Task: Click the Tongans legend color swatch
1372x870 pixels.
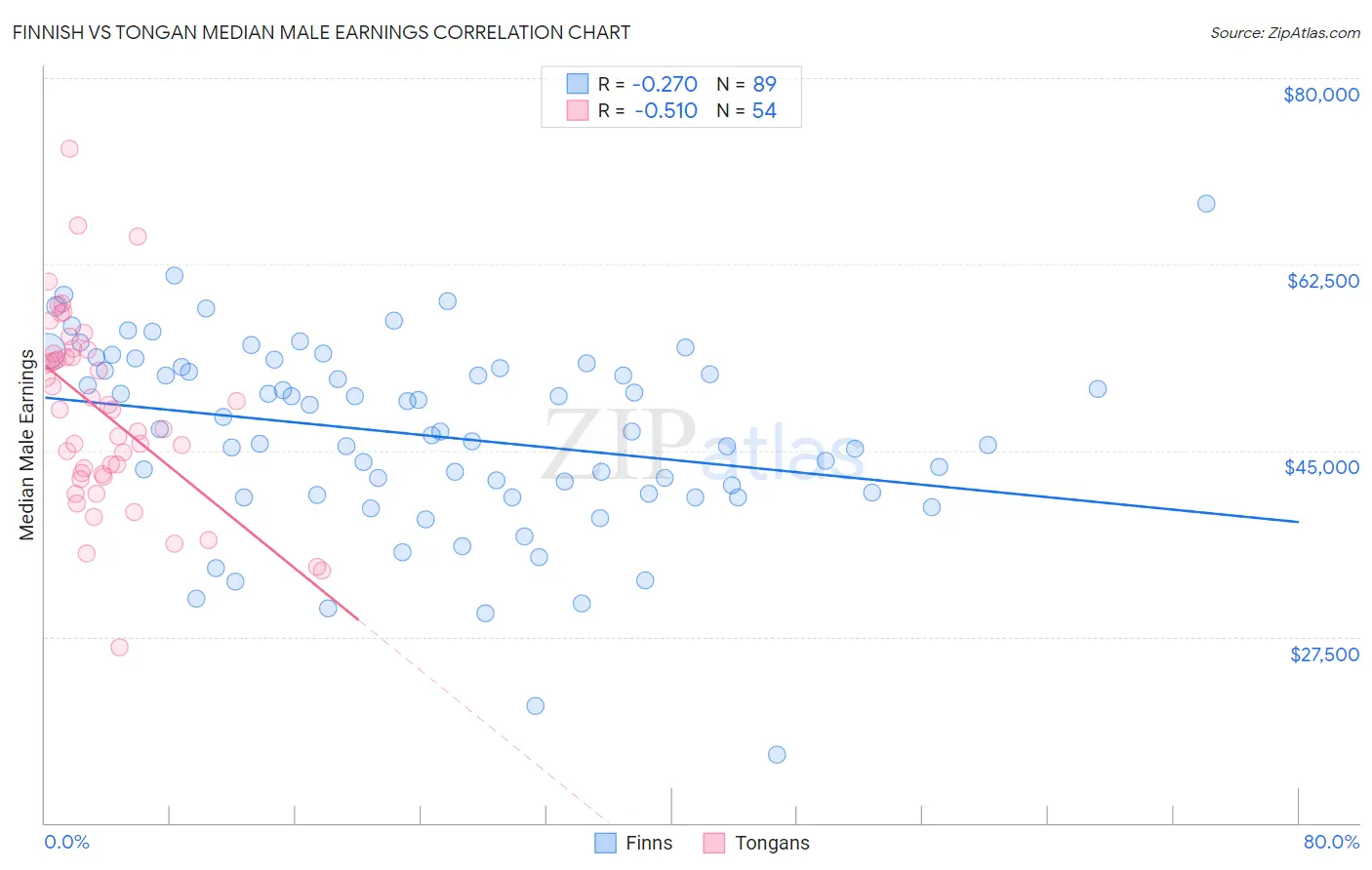Action: click(714, 843)
